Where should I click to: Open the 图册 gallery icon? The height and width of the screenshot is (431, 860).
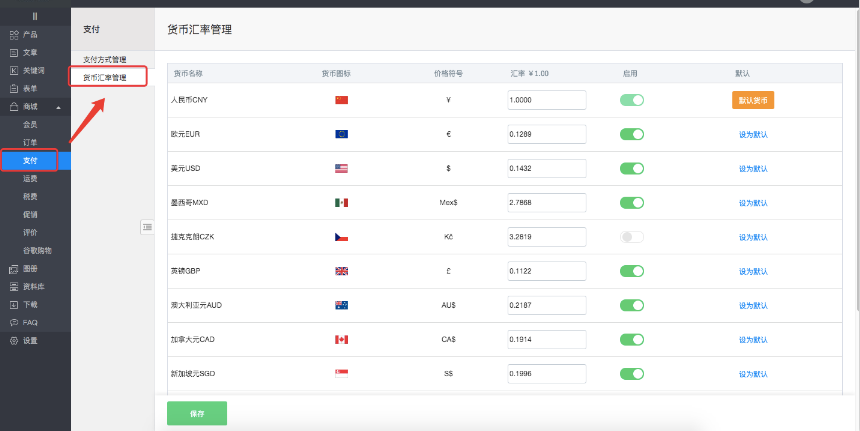click(x=14, y=268)
